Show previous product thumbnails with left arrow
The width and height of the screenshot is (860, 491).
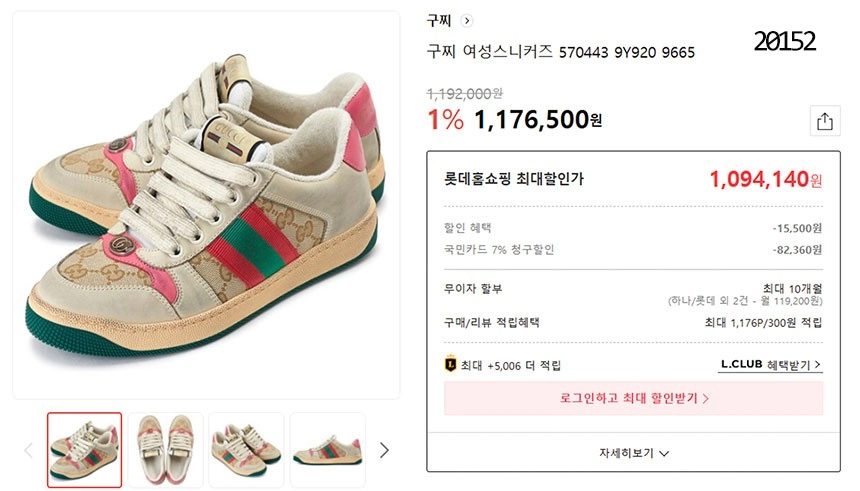[28, 450]
